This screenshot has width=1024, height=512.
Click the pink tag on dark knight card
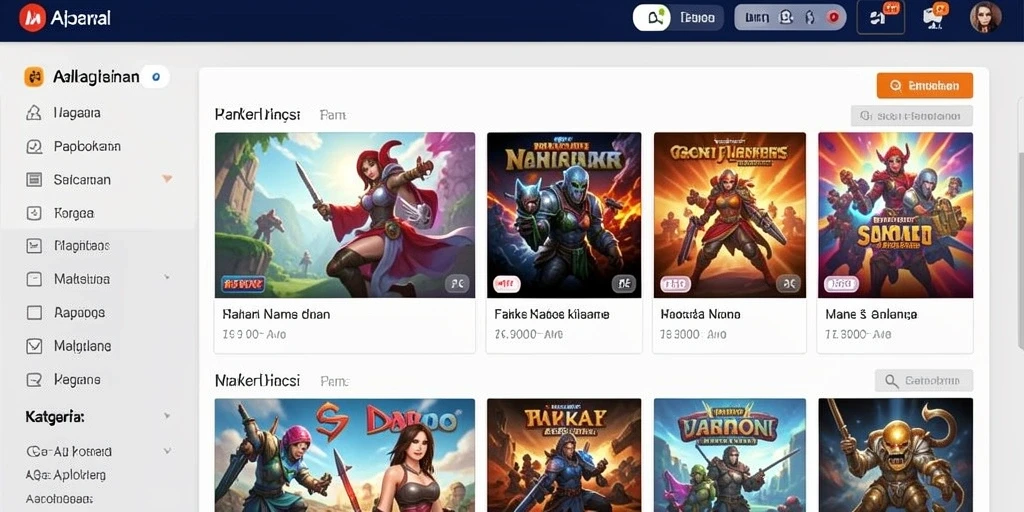click(x=507, y=283)
